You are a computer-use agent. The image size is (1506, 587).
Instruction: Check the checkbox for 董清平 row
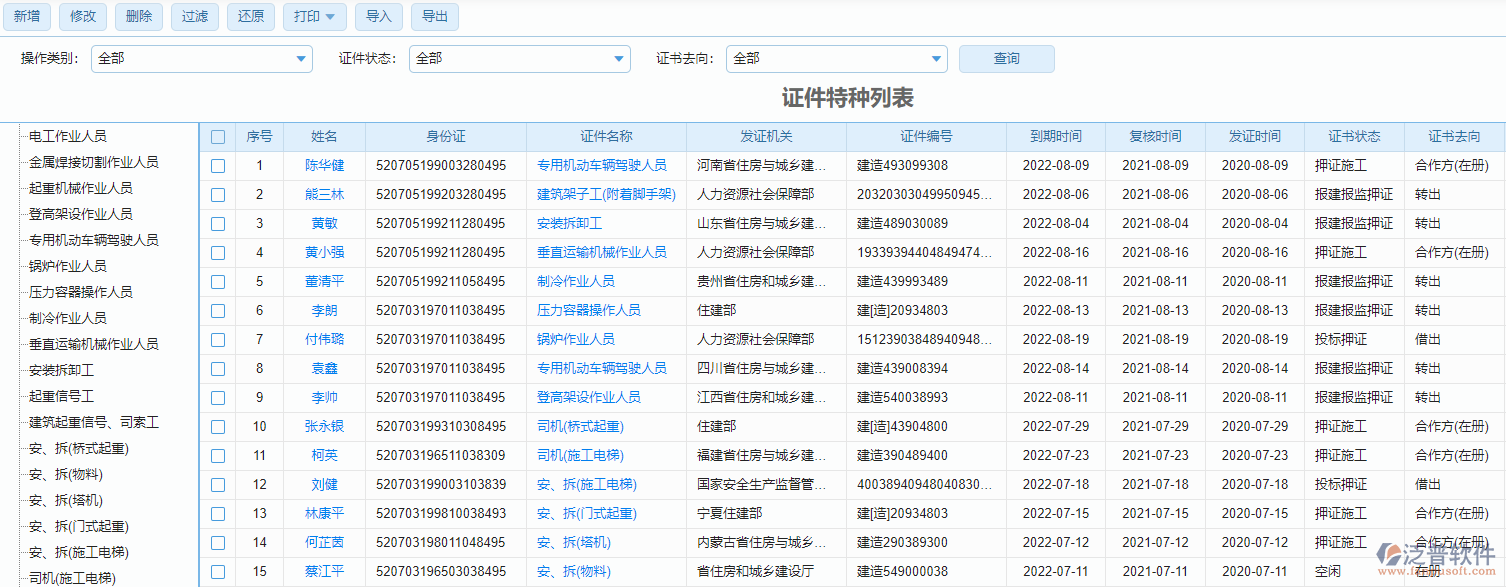pos(218,281)
